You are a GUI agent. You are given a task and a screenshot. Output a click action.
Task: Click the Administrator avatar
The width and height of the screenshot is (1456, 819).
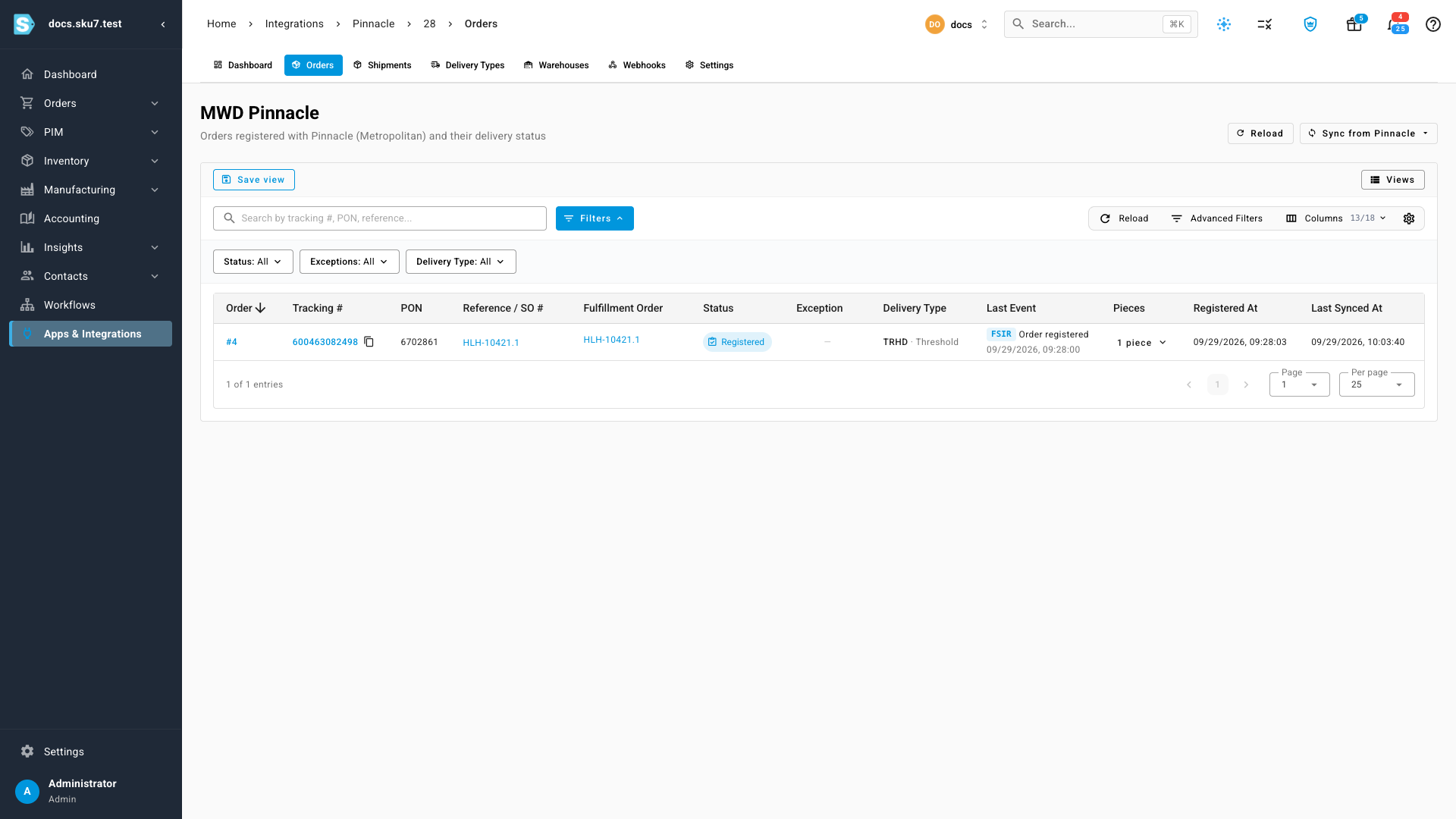27,791
